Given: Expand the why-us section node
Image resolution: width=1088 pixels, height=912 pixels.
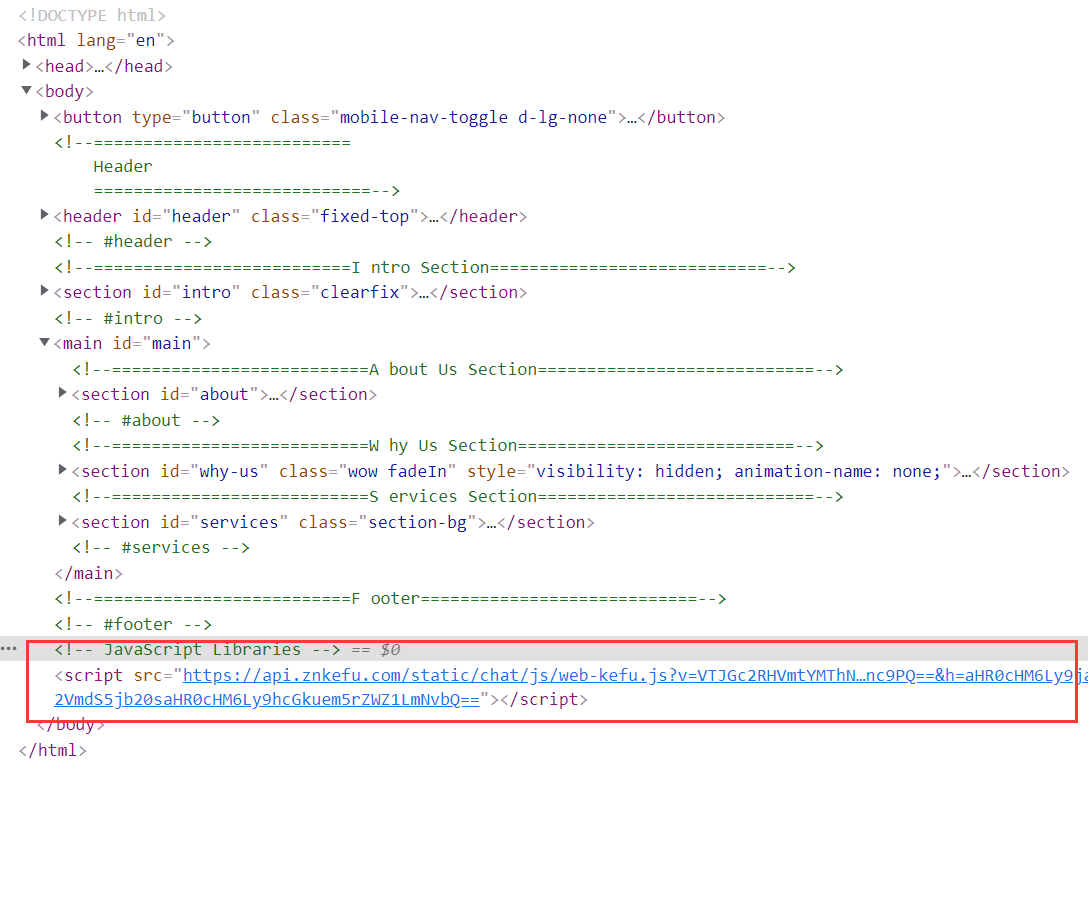Looking at the screenshot, I should (62, 470).
